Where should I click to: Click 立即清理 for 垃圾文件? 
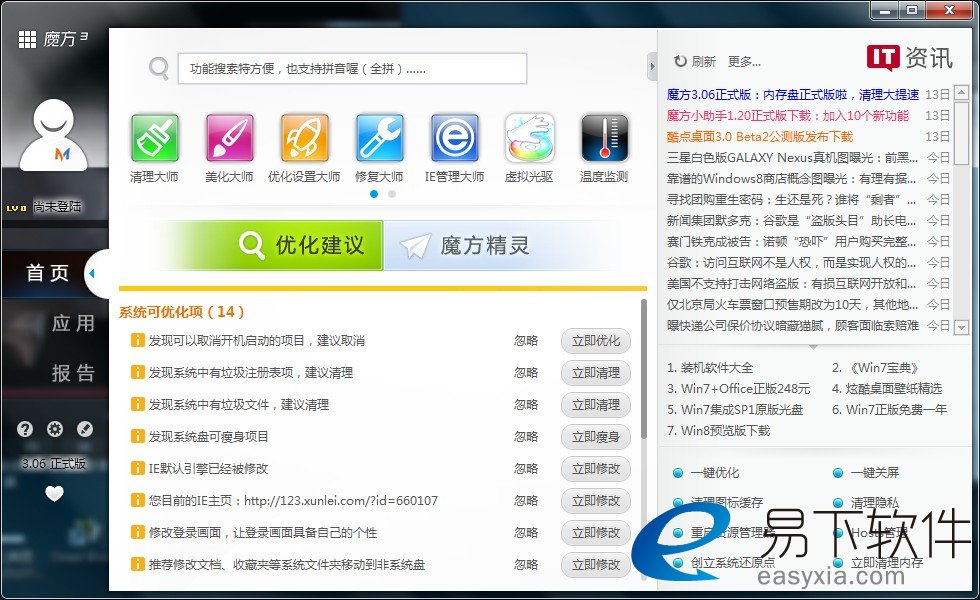click(x=596, y=404)
